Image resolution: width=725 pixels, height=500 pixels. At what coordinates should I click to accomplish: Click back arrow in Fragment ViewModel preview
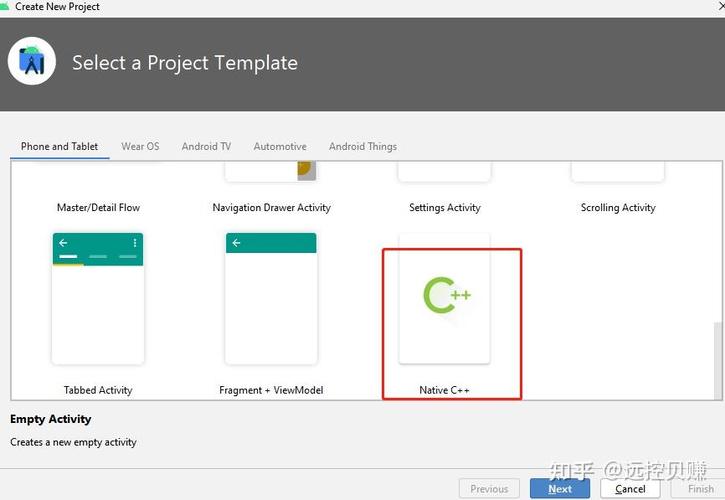[236, 243]
